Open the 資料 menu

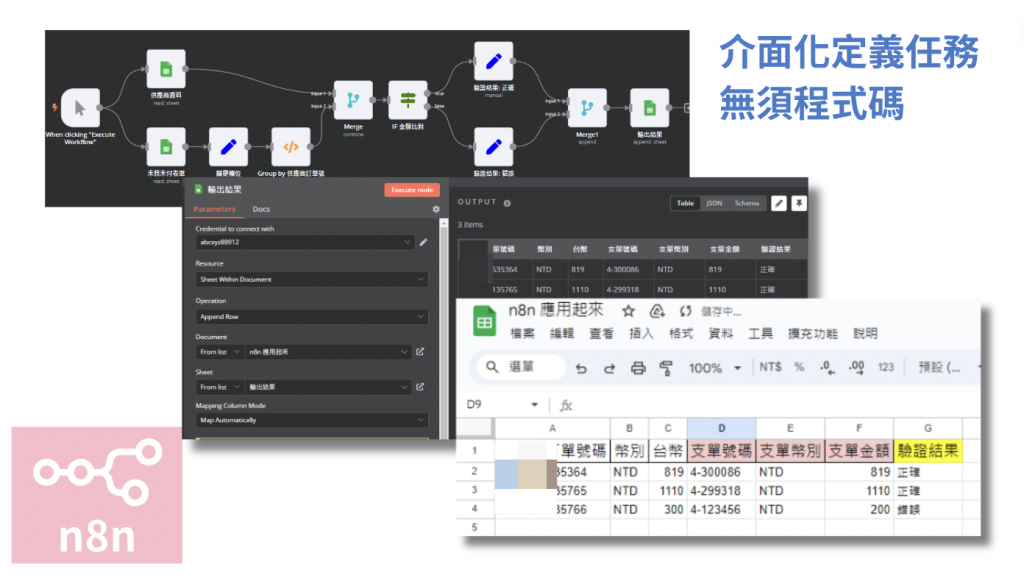(720, 334)
